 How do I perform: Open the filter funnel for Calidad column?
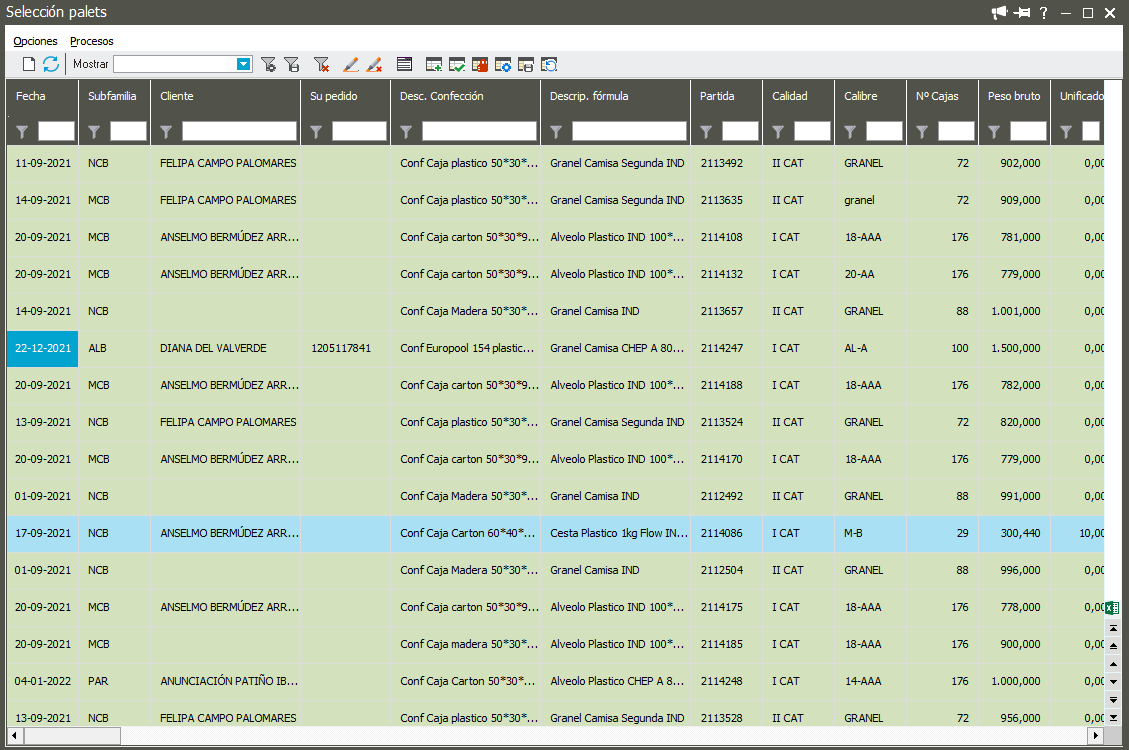(x=779, y=131)
